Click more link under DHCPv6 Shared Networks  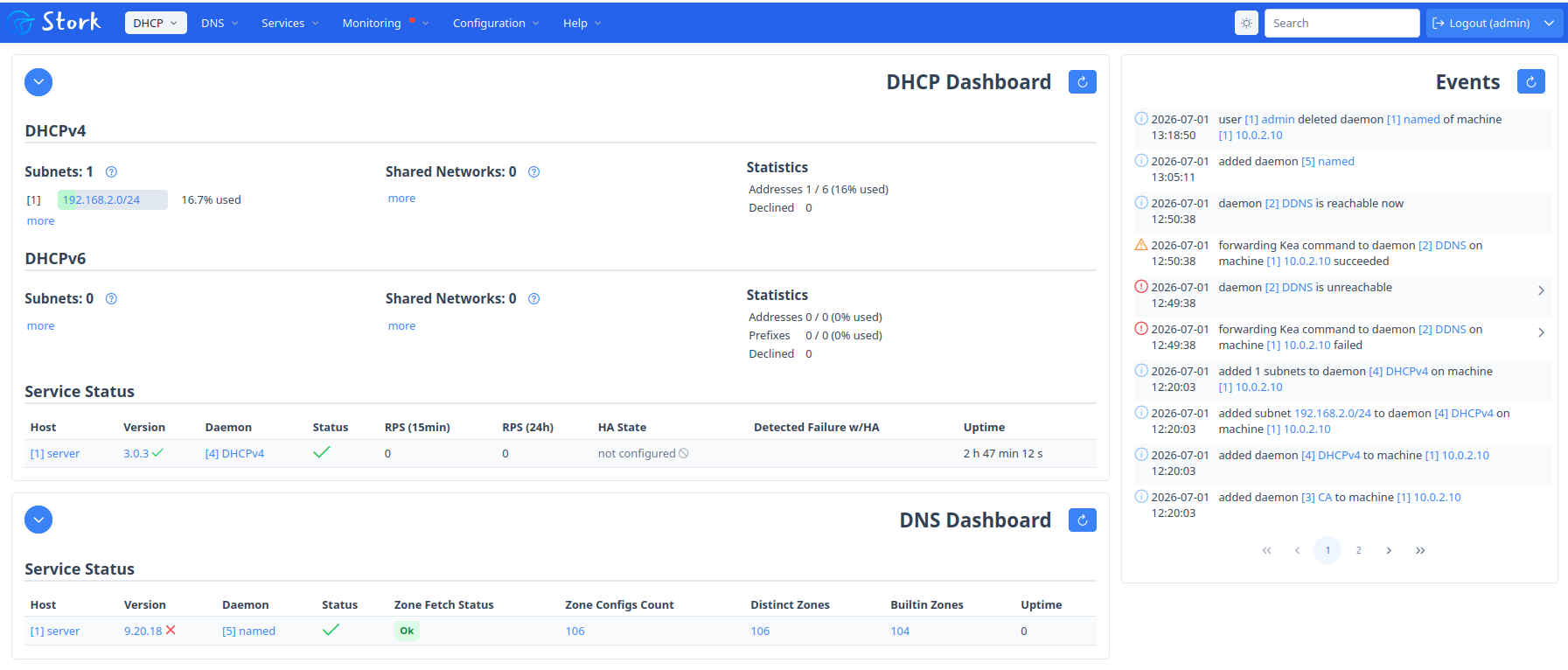pos(401,326)
